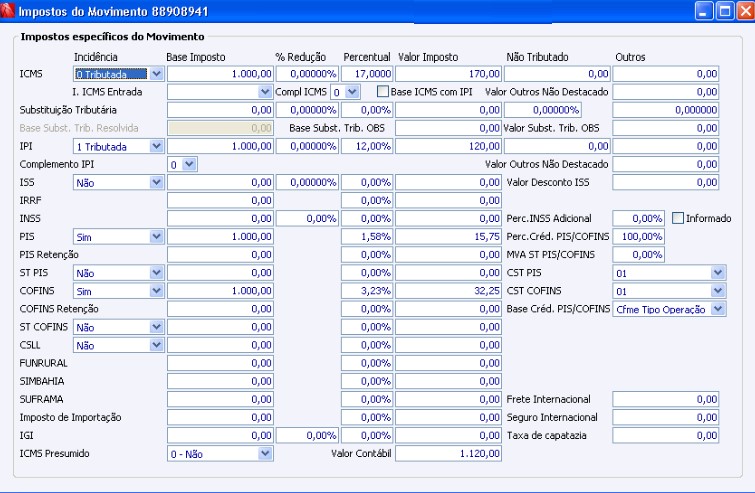The width and height of the screenshot is (755, 493).
Task: Expand the ST PIS dropdown
Action: tap(156, 272)
